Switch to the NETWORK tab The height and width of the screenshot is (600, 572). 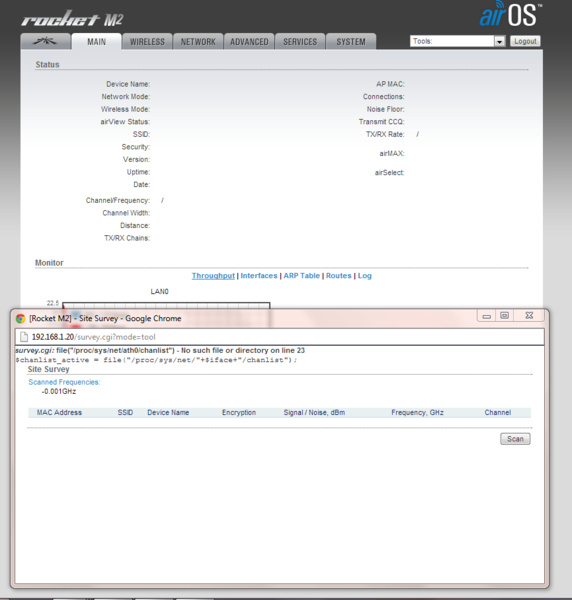click(x=198, y=42)
